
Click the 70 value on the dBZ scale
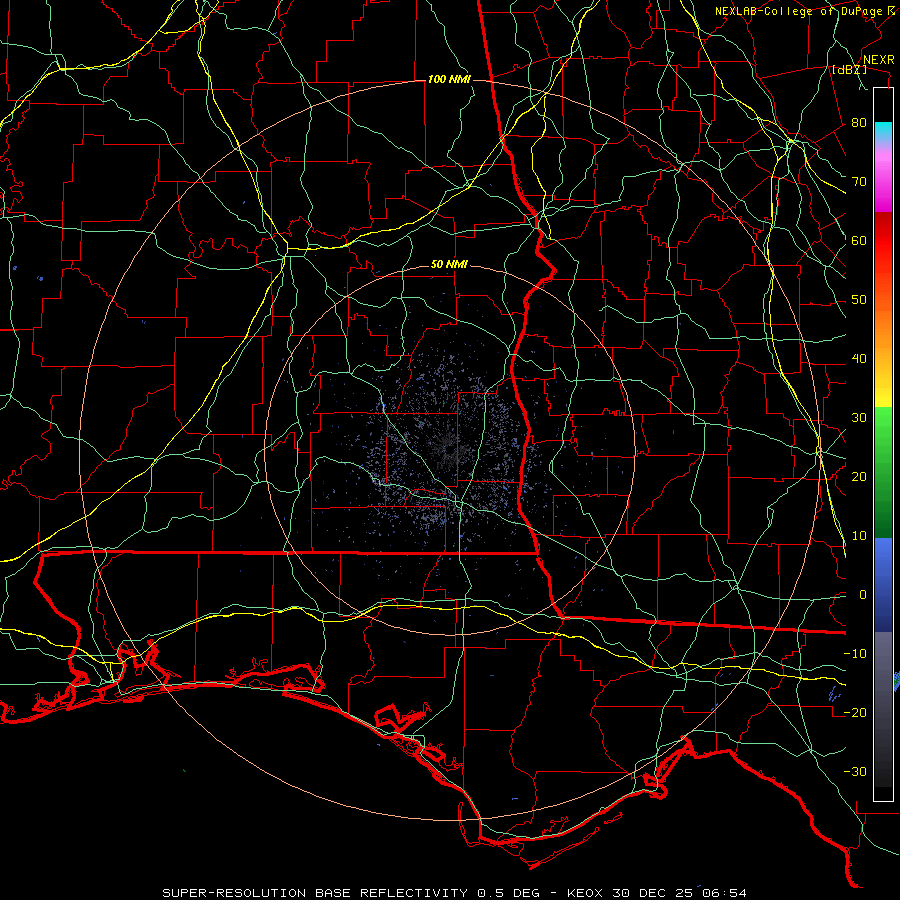click(x=859, y=182)
